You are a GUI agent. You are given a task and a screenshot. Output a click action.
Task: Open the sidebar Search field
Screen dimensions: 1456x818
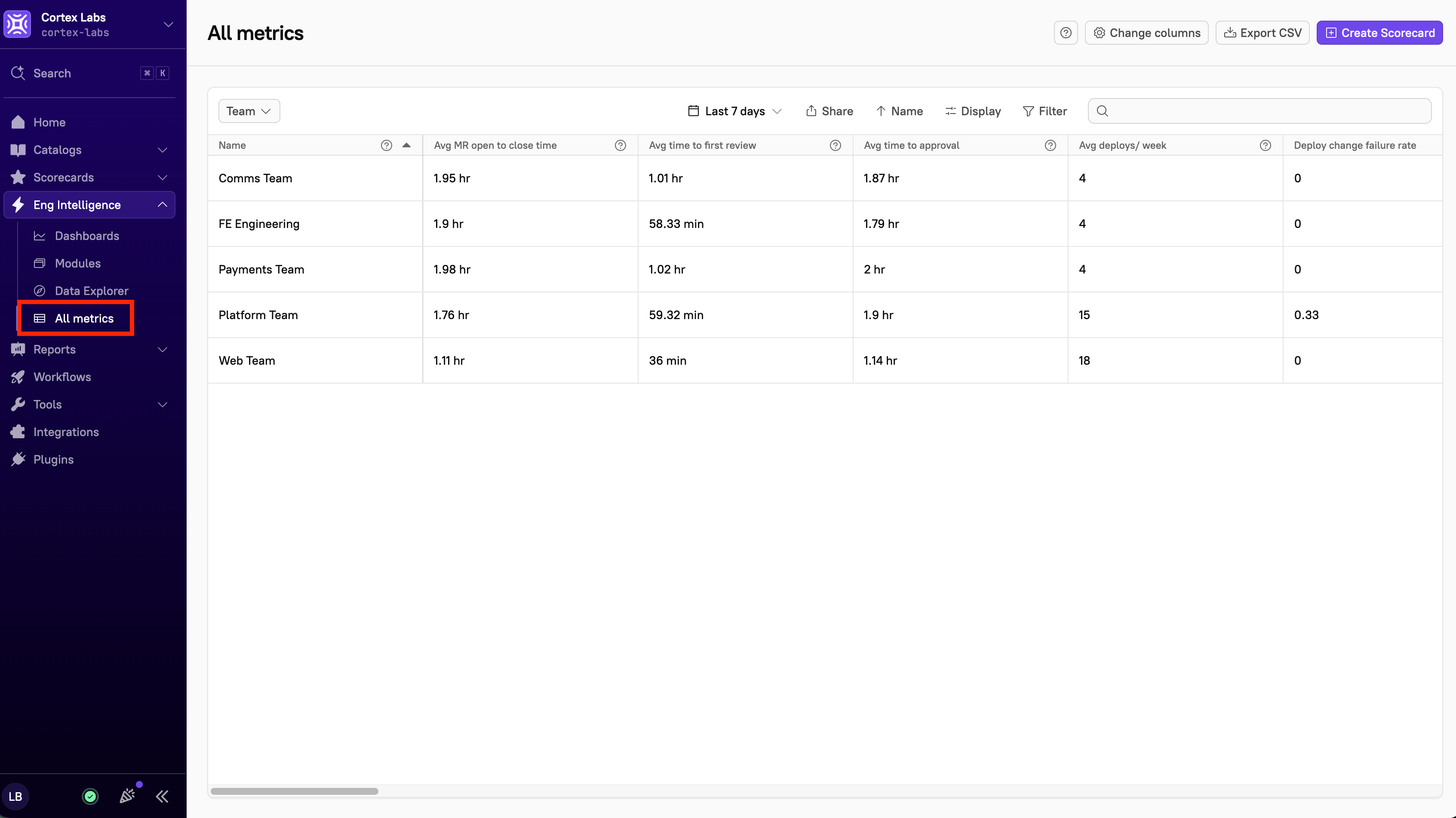[90, 73]
